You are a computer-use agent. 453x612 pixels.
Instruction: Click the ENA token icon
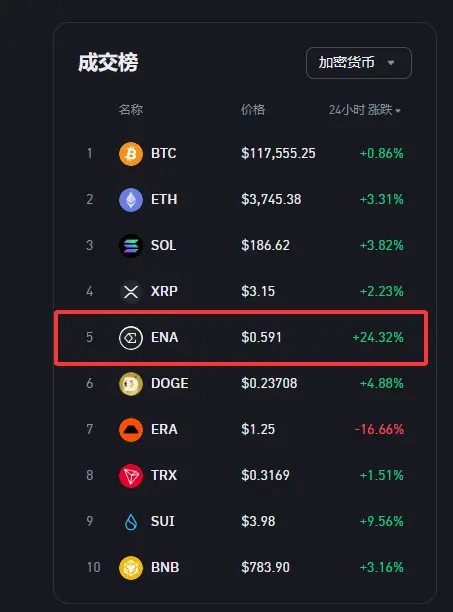click(131, 337)
